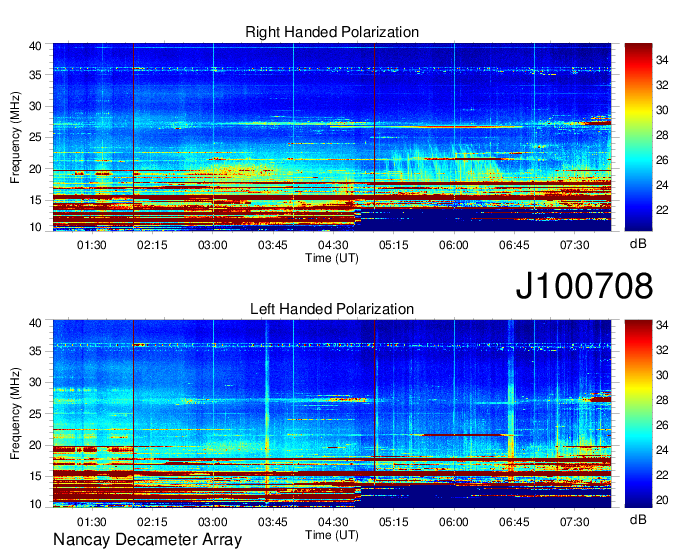Screen dimensions: 680x552
Task: Click the 30 MHz tick of Left Handed plot
Action: pyautogui.click(x=35, y=382)
